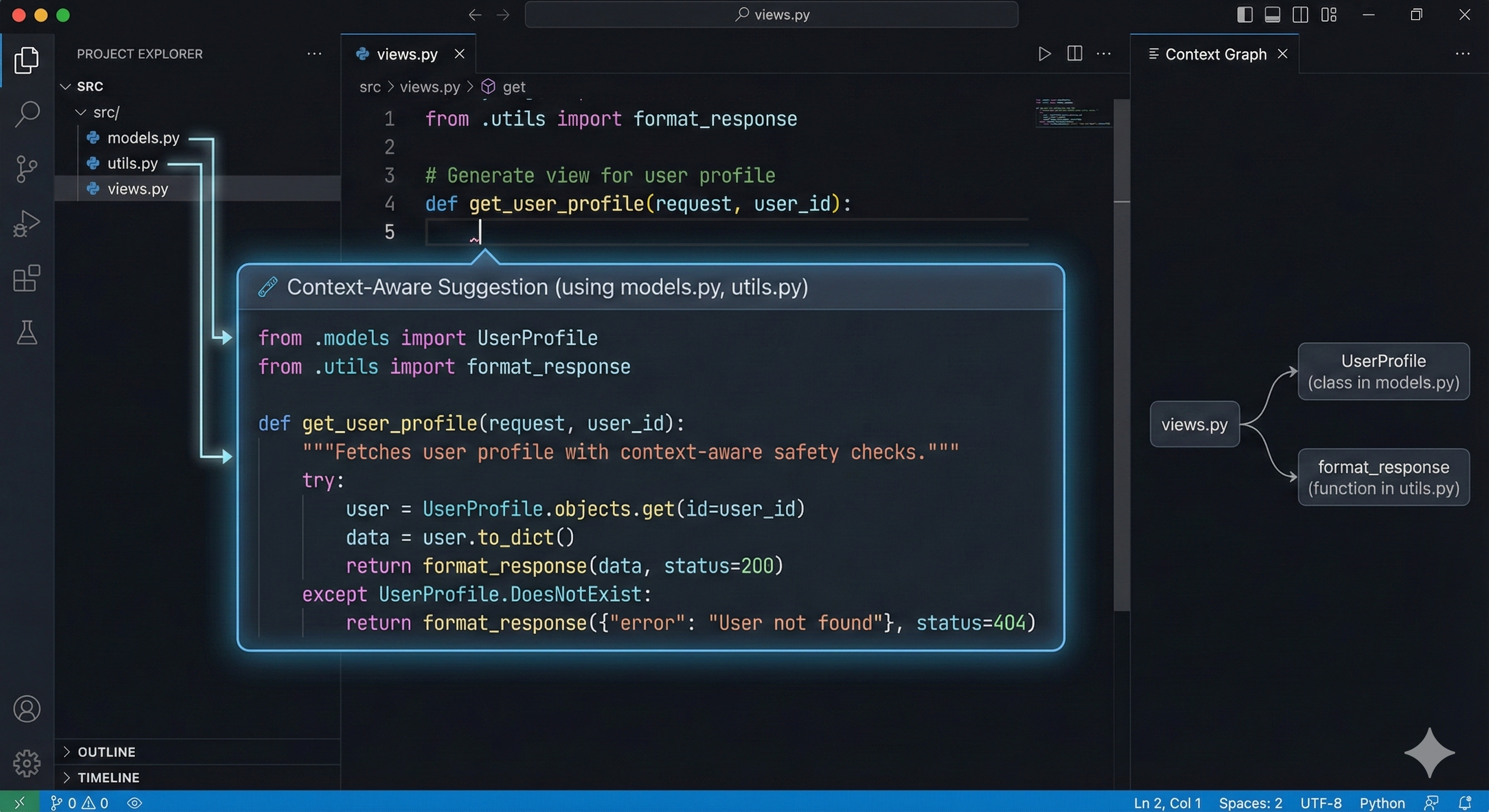Viewport: 1489px width, 812px height.
Task: Click the UserProfile node in Context Graph
Action: pyautogui.click(x=1383, y=371)
